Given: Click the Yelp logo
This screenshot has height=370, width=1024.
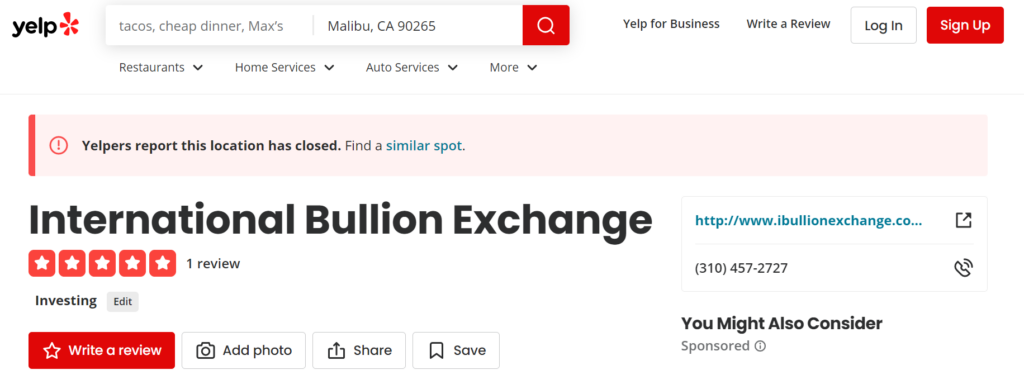Looking at the screenshot, I should [46, 25].
